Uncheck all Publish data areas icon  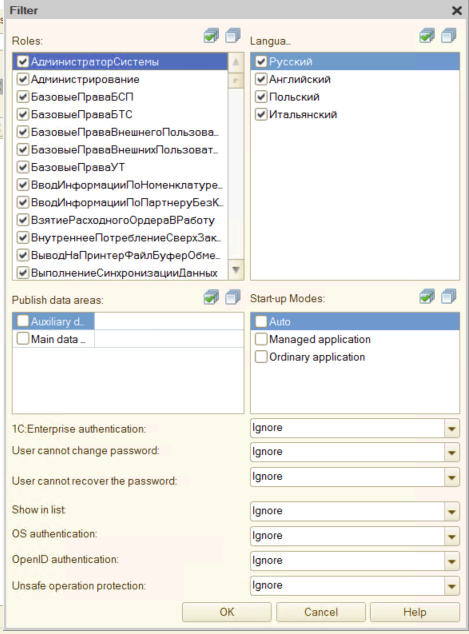232,297
